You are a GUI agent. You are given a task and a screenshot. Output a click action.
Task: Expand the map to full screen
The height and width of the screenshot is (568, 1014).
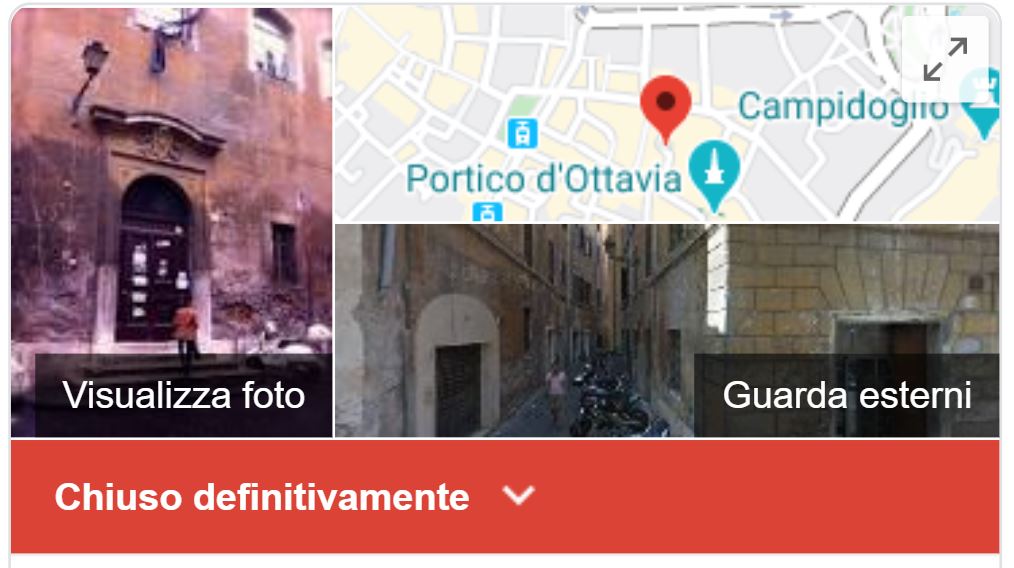pyautogui.click(x=945, y=59)
